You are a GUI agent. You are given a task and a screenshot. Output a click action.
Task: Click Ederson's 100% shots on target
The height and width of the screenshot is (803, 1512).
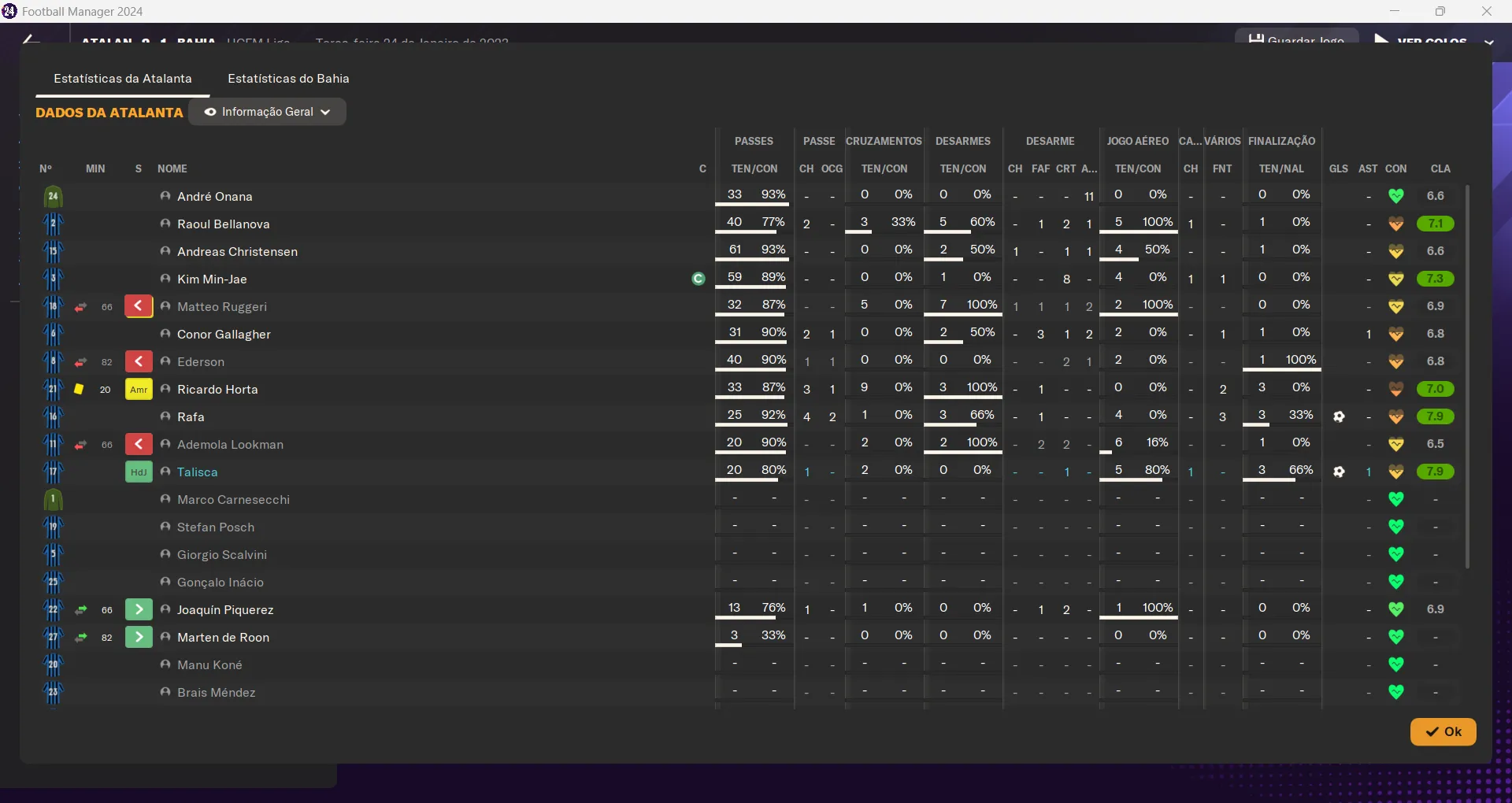click(x=1301, y=360)
